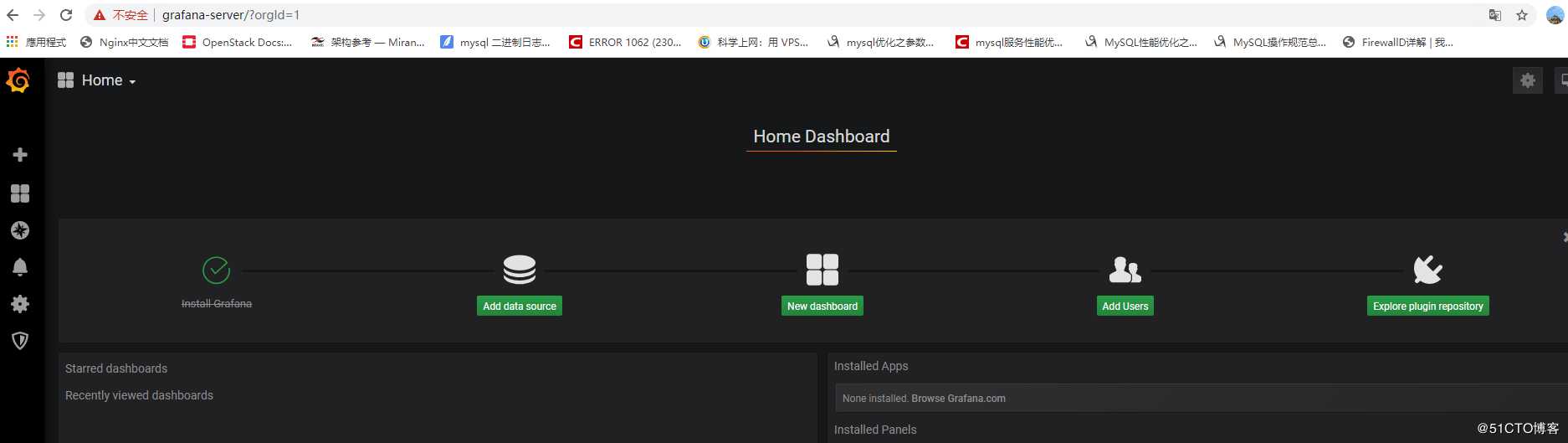The width and height of the screenshot is (1568, 443).
Task: Click the dashboard grid icon beside Home title
Action: point(65,80)
